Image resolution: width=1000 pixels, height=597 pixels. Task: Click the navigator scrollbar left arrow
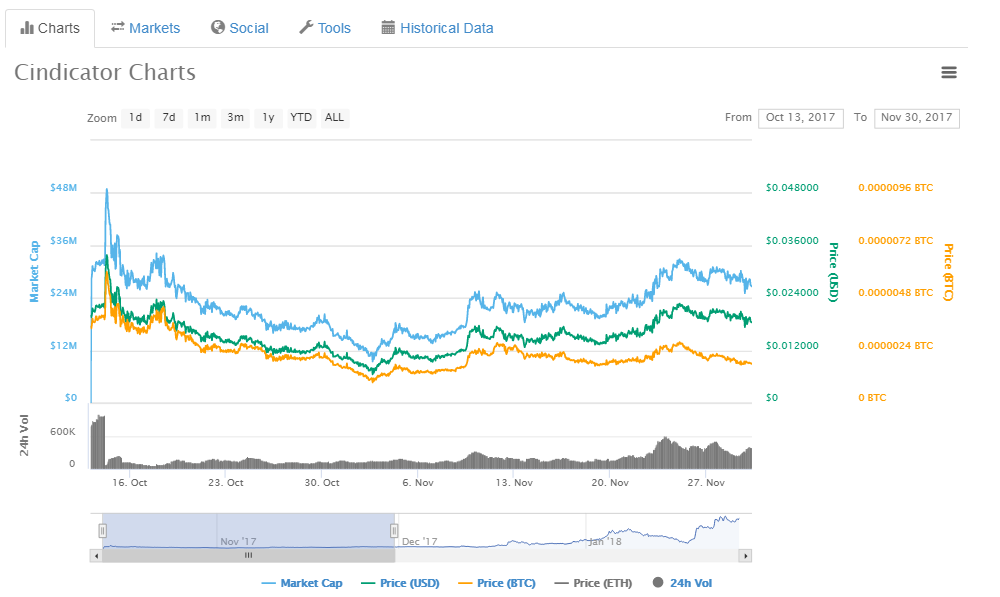[x=96, y=556]
